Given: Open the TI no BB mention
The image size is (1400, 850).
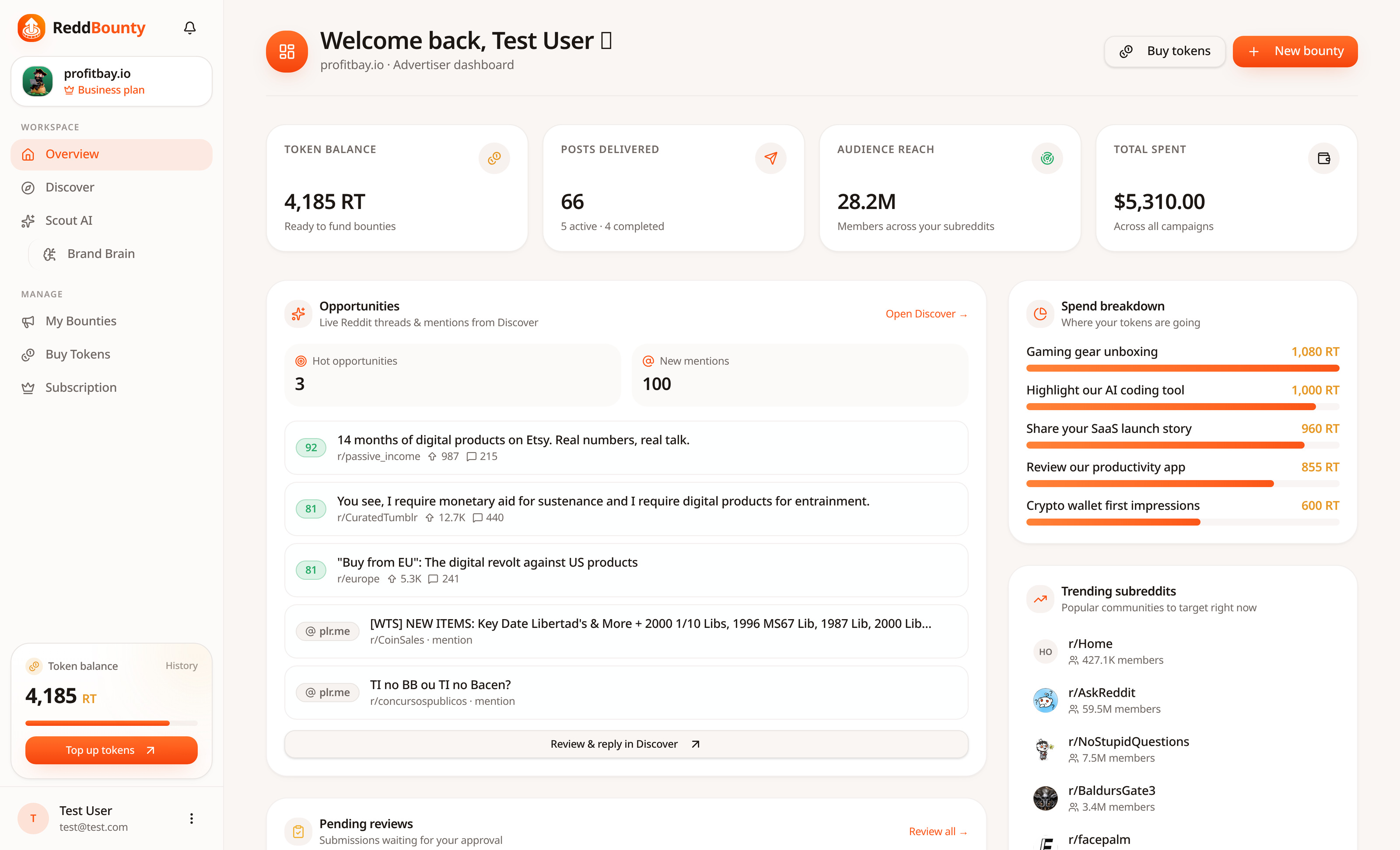Looking at the screenshot, I should point(626,693).
